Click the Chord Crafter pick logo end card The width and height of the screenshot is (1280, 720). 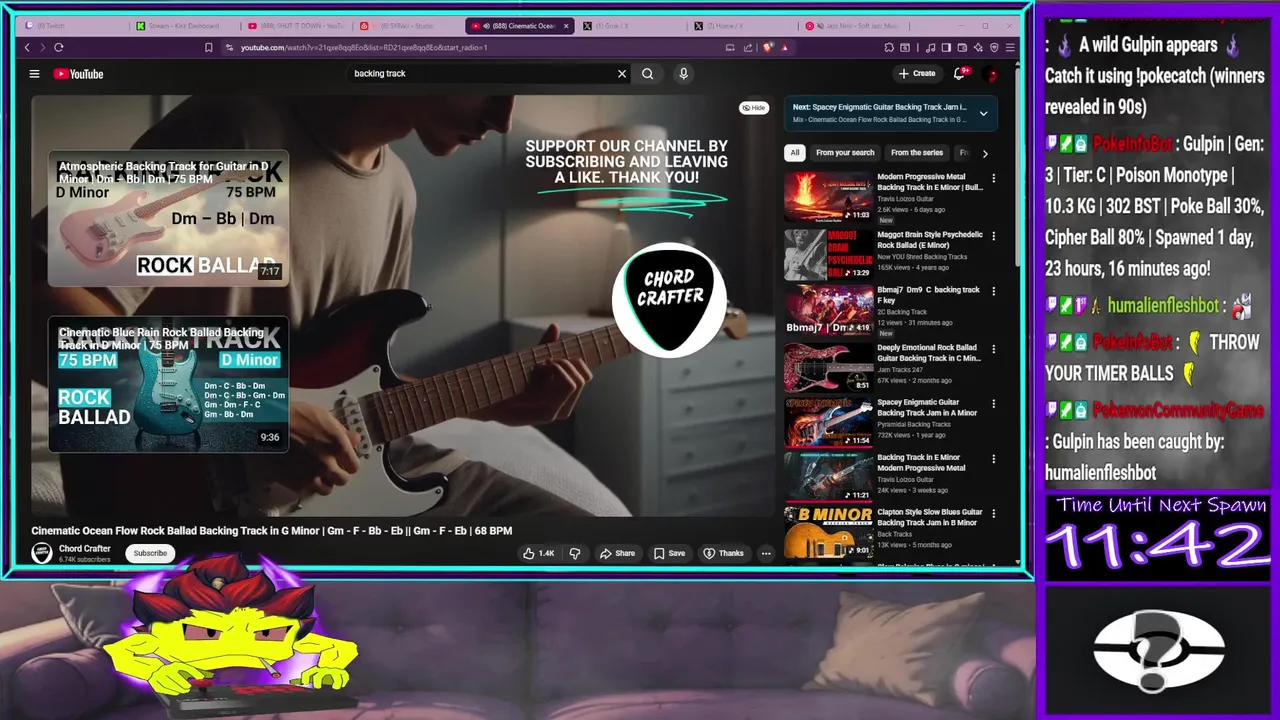click(x=669, y=299)
